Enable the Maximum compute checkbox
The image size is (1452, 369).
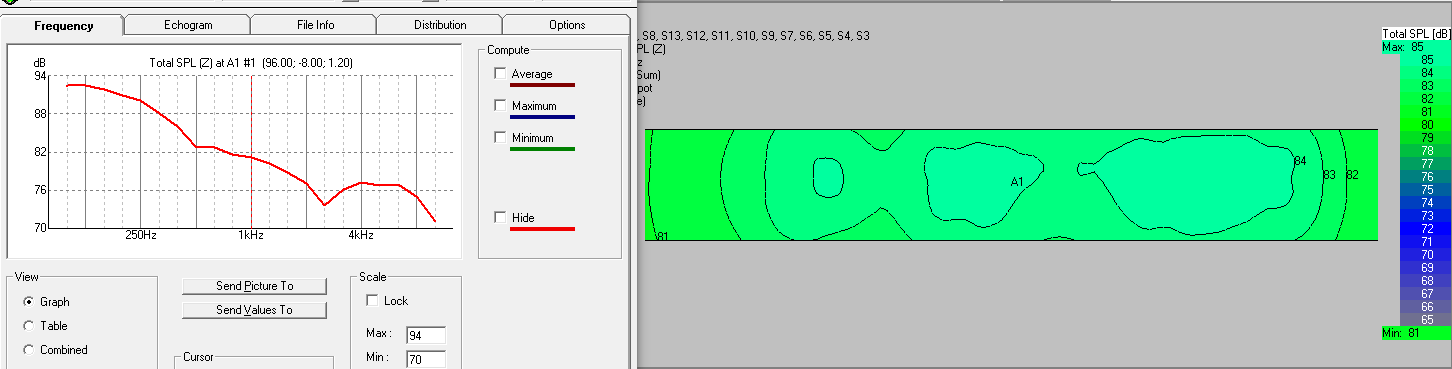pos(500,106)
